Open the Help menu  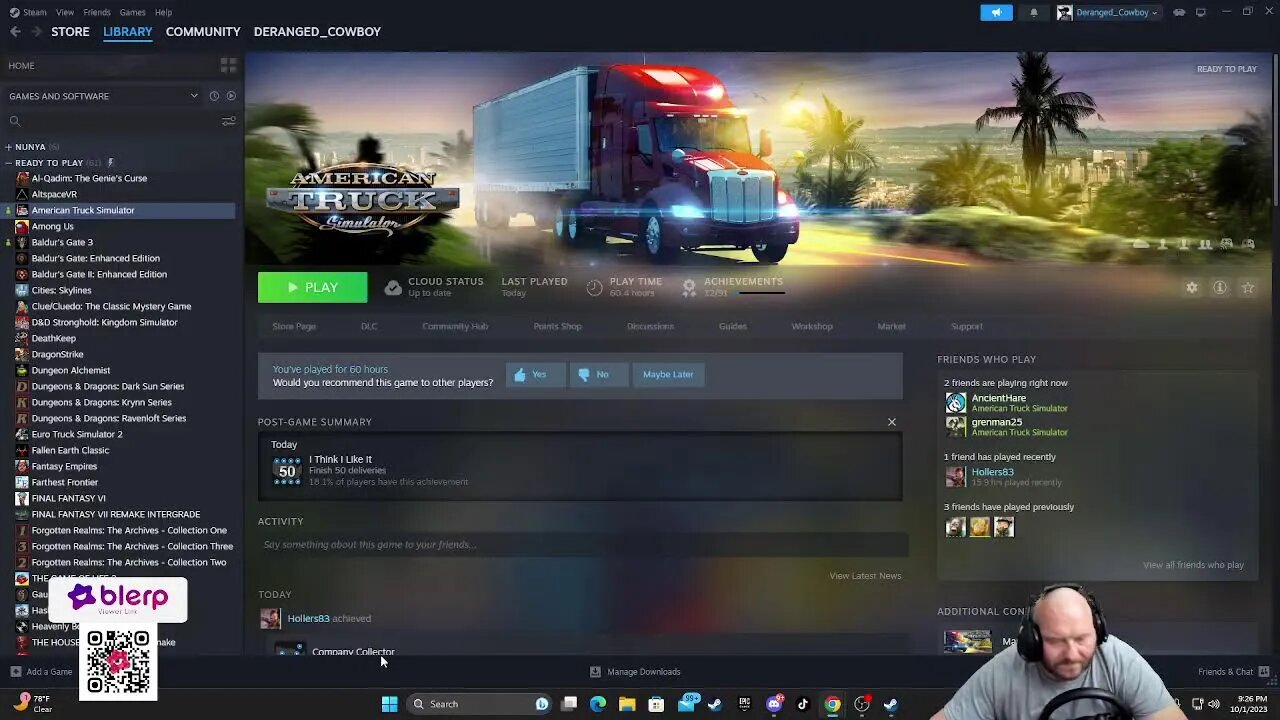tap(163, 12)
